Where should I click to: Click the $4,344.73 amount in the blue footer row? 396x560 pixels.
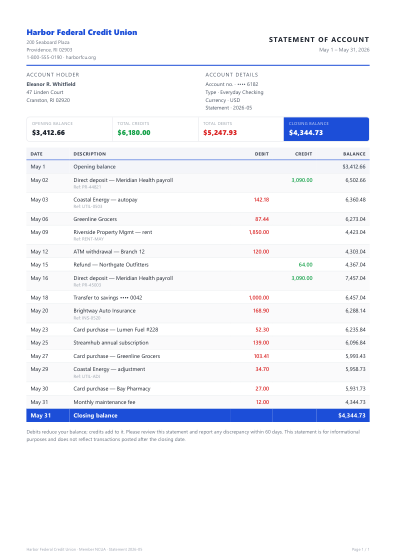(x=352, y=415)
